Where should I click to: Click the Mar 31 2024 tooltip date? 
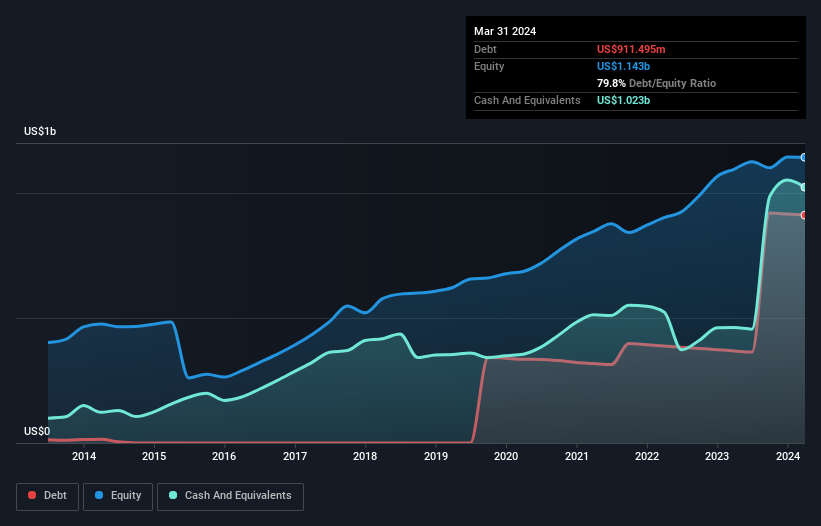point(505,31)
